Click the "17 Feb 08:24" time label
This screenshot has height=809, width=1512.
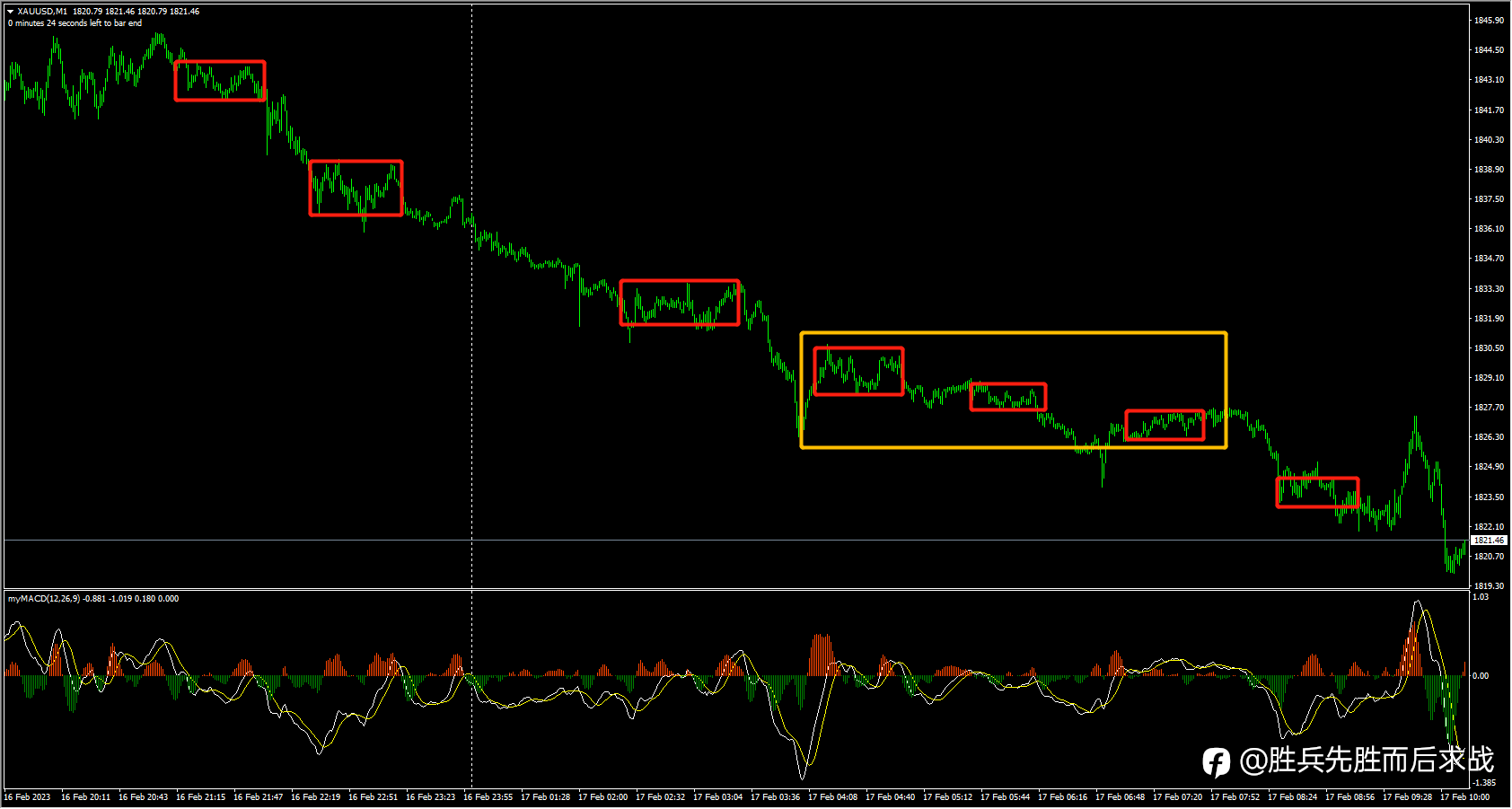1292,797
